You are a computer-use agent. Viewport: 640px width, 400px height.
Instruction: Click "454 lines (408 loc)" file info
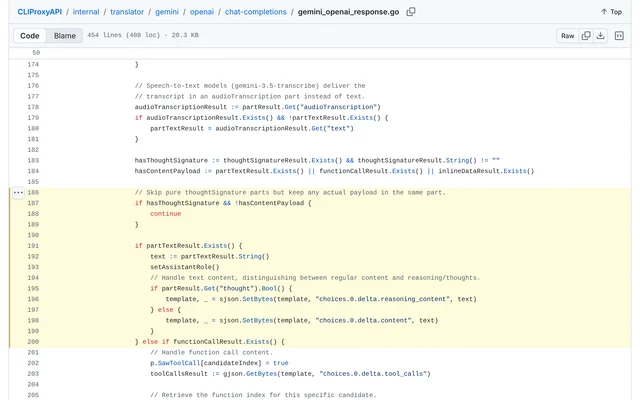tap(124, 35)
